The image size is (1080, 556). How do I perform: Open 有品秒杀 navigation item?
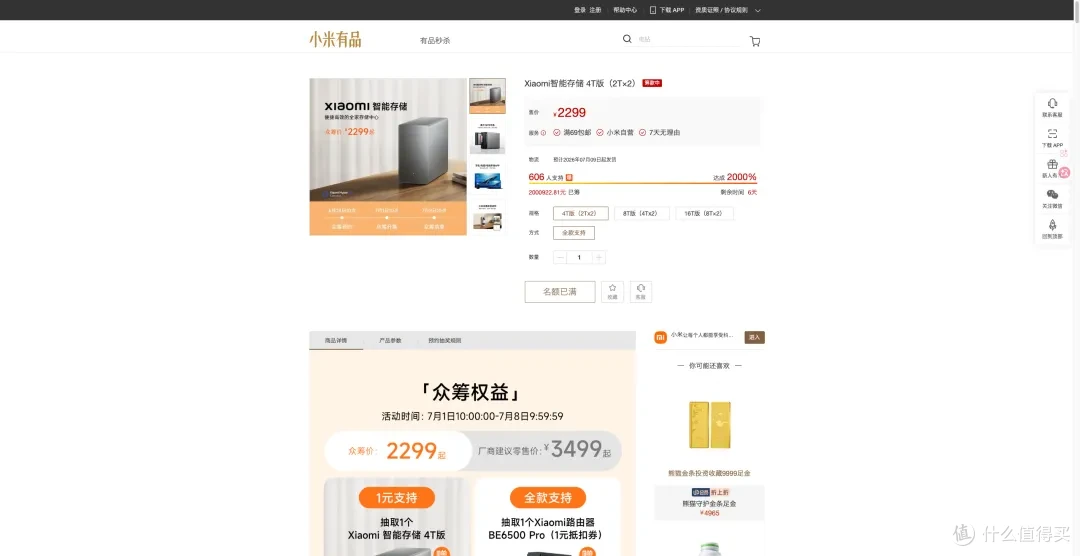(435, 41)
